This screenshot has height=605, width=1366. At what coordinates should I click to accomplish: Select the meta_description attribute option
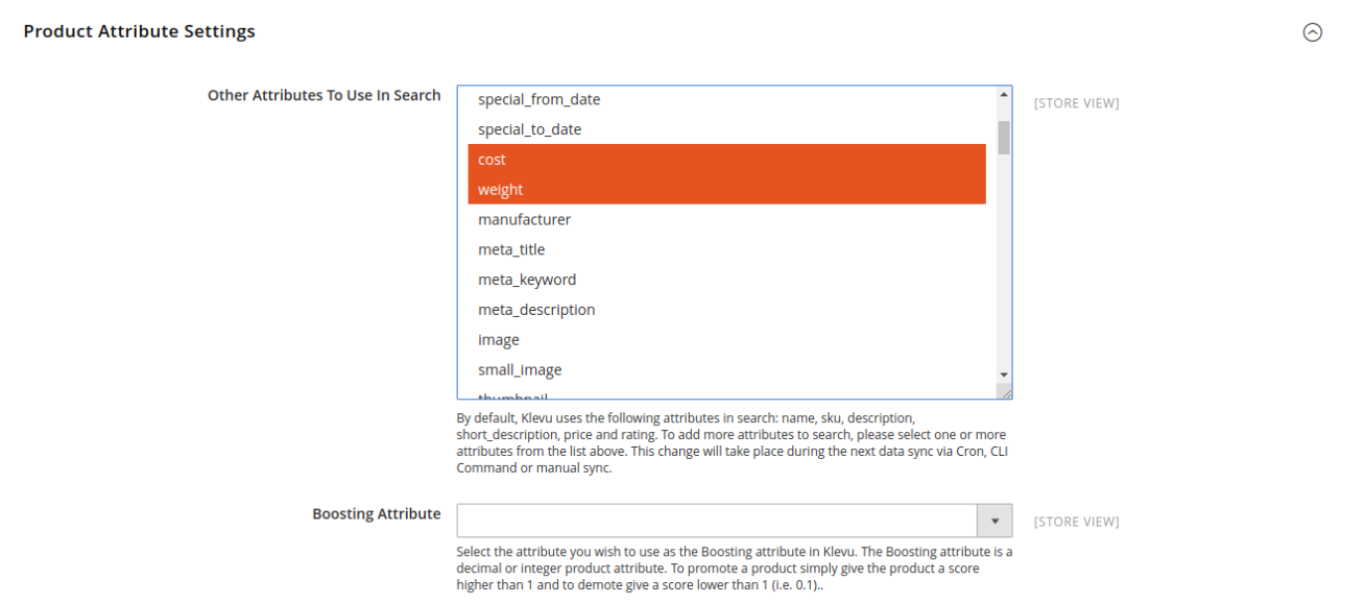(x=727, y=310)
